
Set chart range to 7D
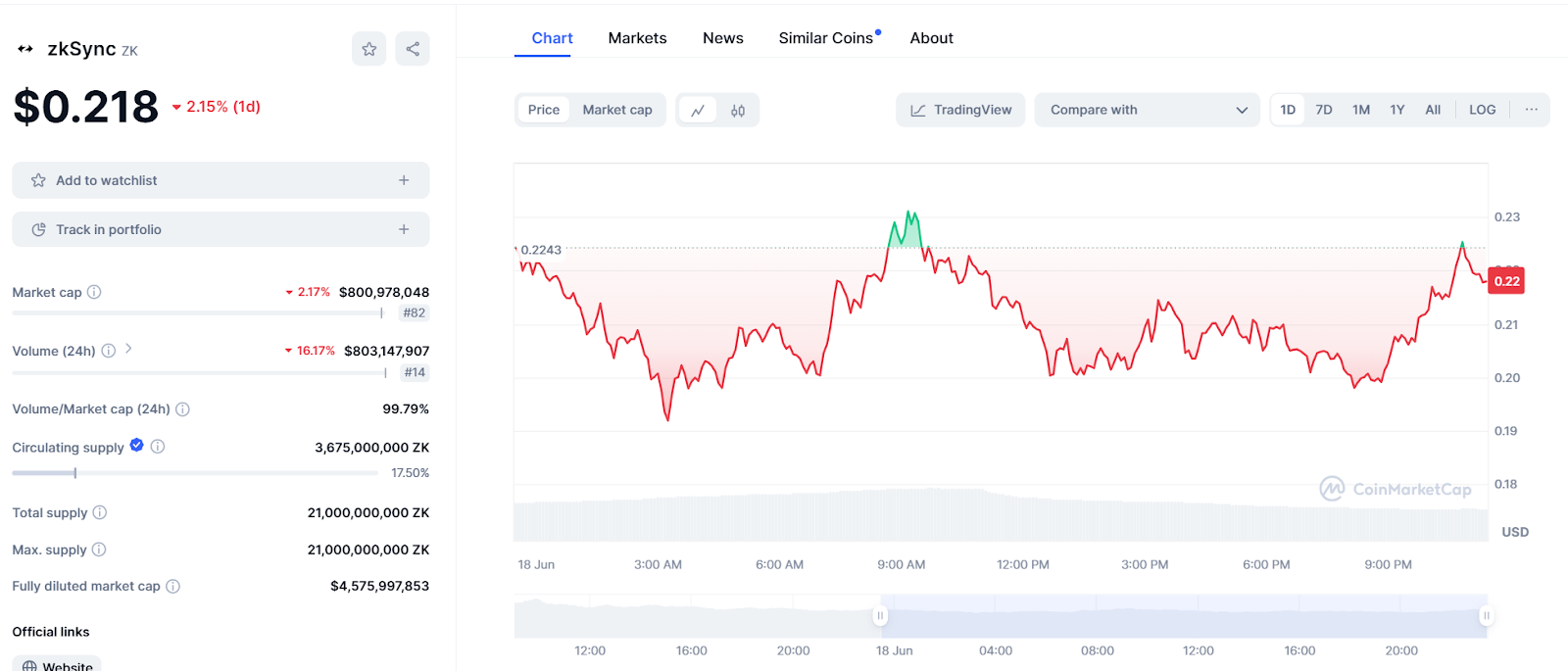pos(1324,110)
